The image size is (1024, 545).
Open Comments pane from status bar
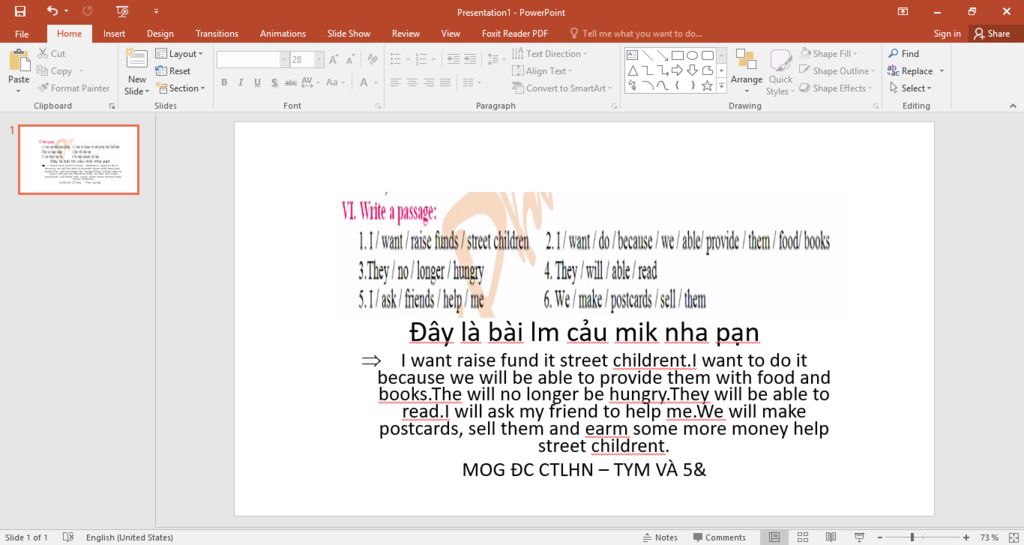[719, 537]
